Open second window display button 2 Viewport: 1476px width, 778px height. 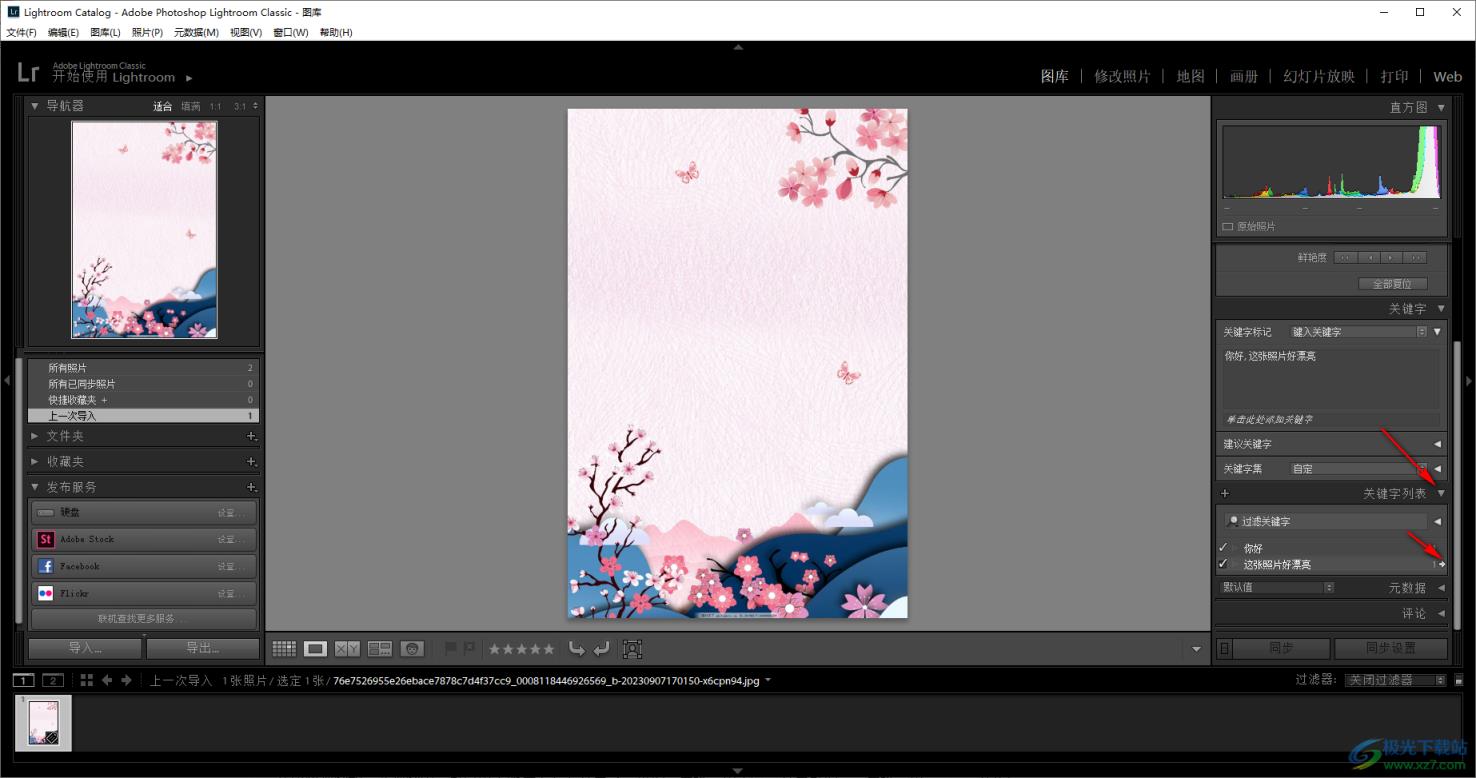pos(53,681)
